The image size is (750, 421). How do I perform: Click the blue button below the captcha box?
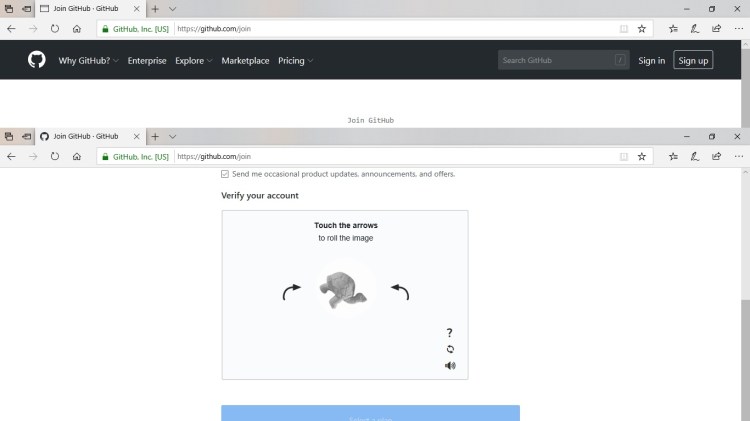pyautogui.click(x=370, y=414)
